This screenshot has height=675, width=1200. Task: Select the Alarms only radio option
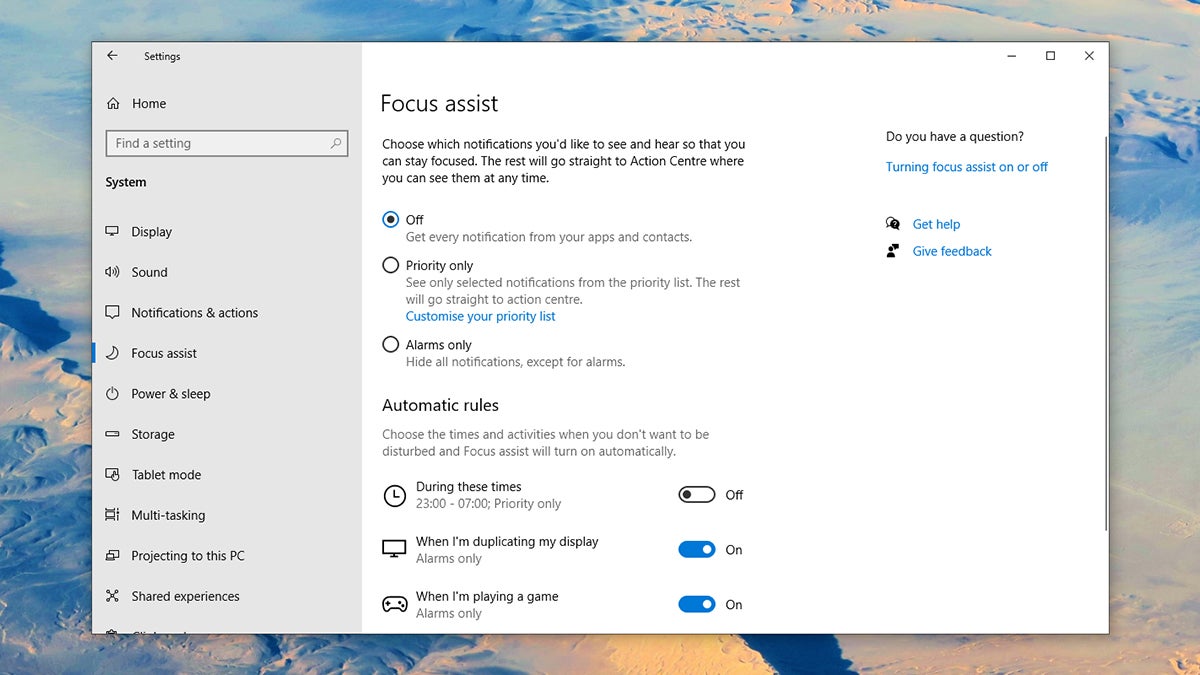coord(391,345)
